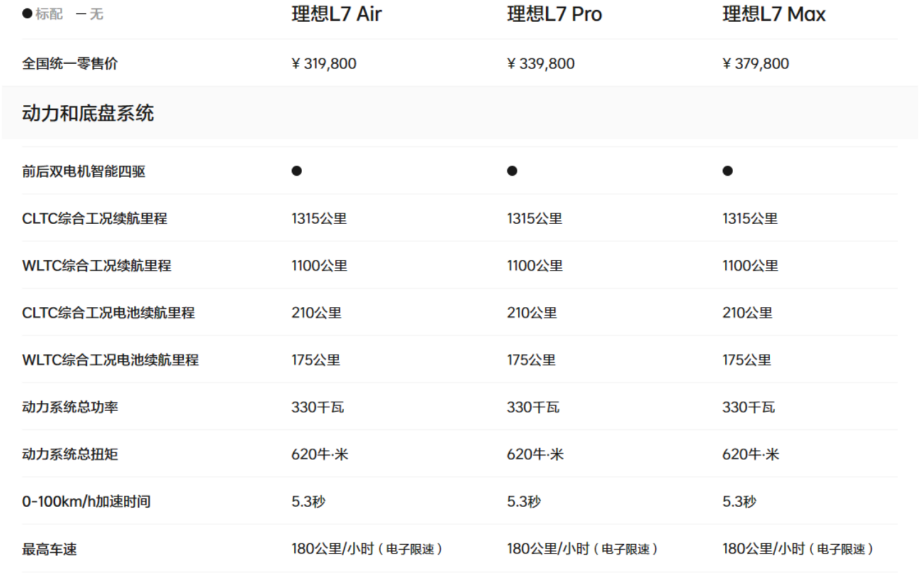
Task: Click the 前后双电机智能四驱 row label
Action: 83,171
